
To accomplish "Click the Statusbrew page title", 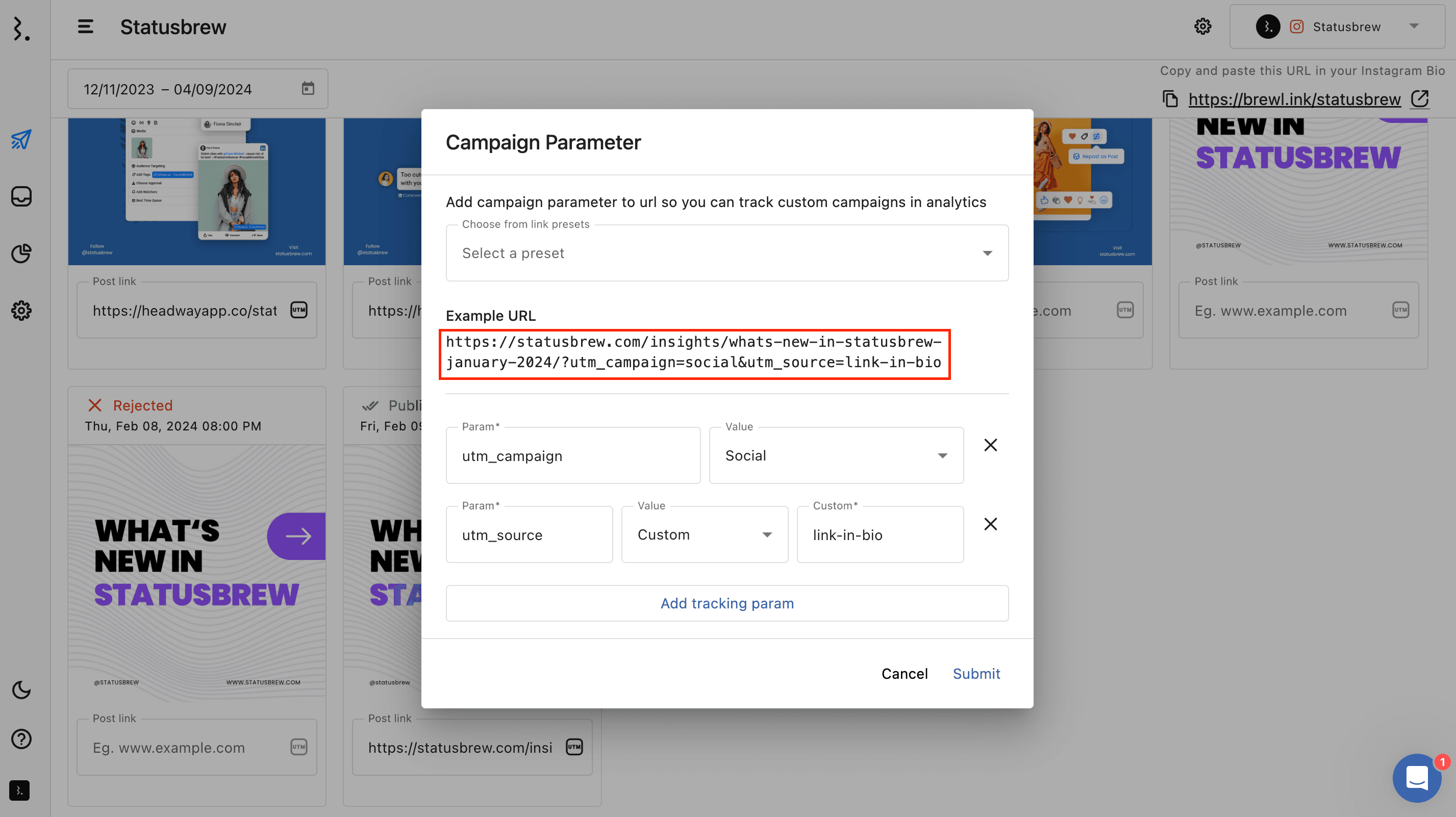I will coord(173,27).
